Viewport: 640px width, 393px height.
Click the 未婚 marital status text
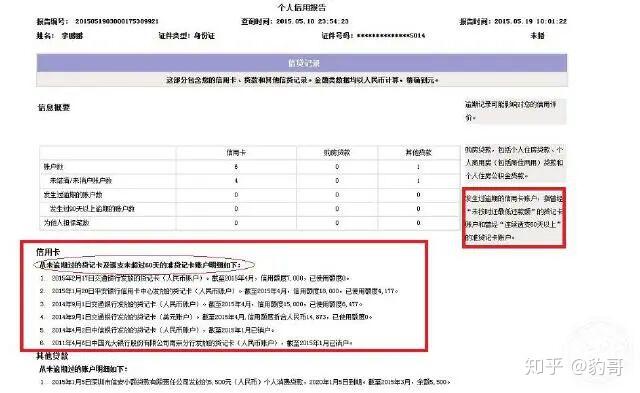(537, 36)
